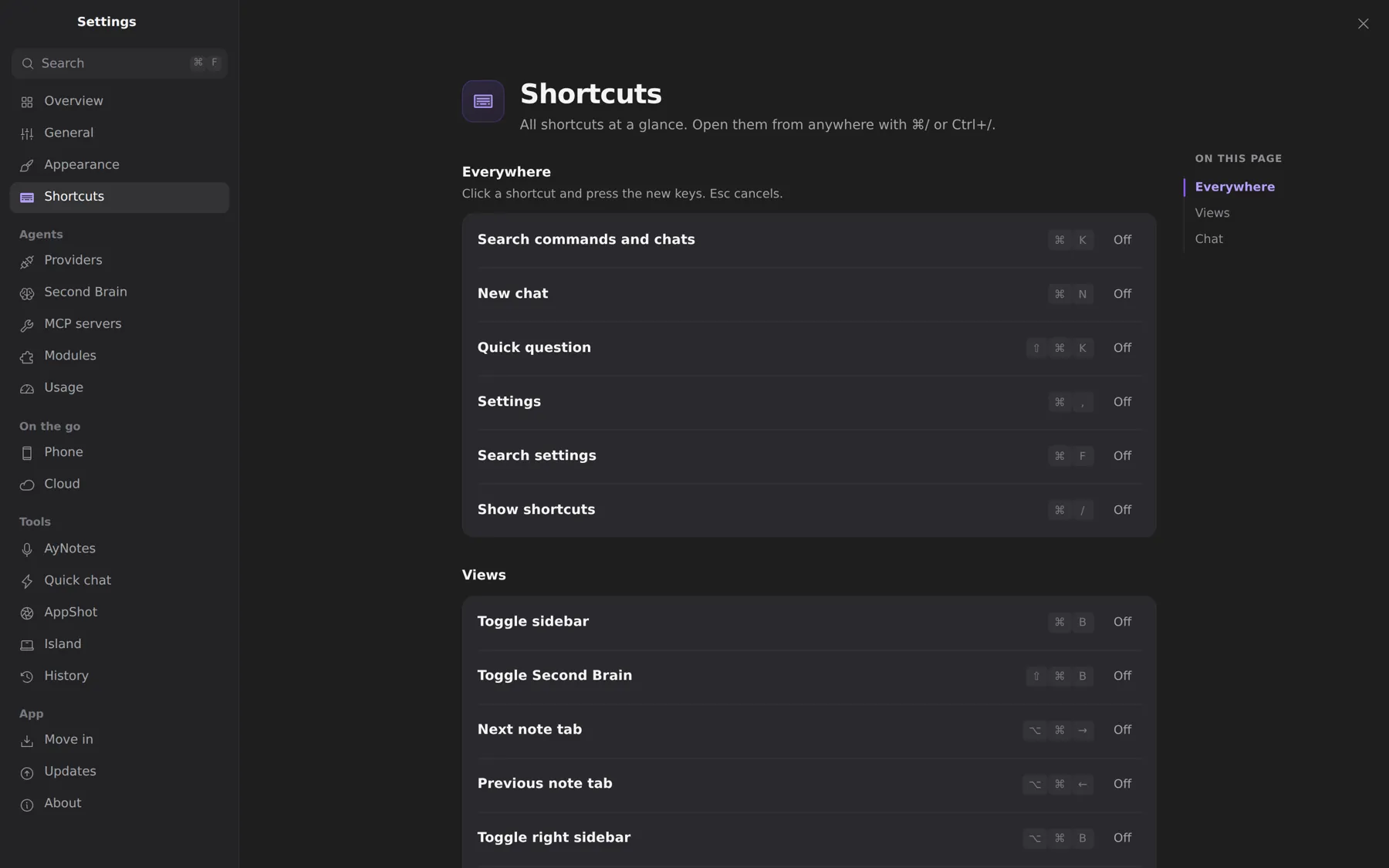The height and width of the screenshot is (868, 1389).
Task: Toggle Off for Toggle sidebar shortcut
Action: pos(1122,622)
